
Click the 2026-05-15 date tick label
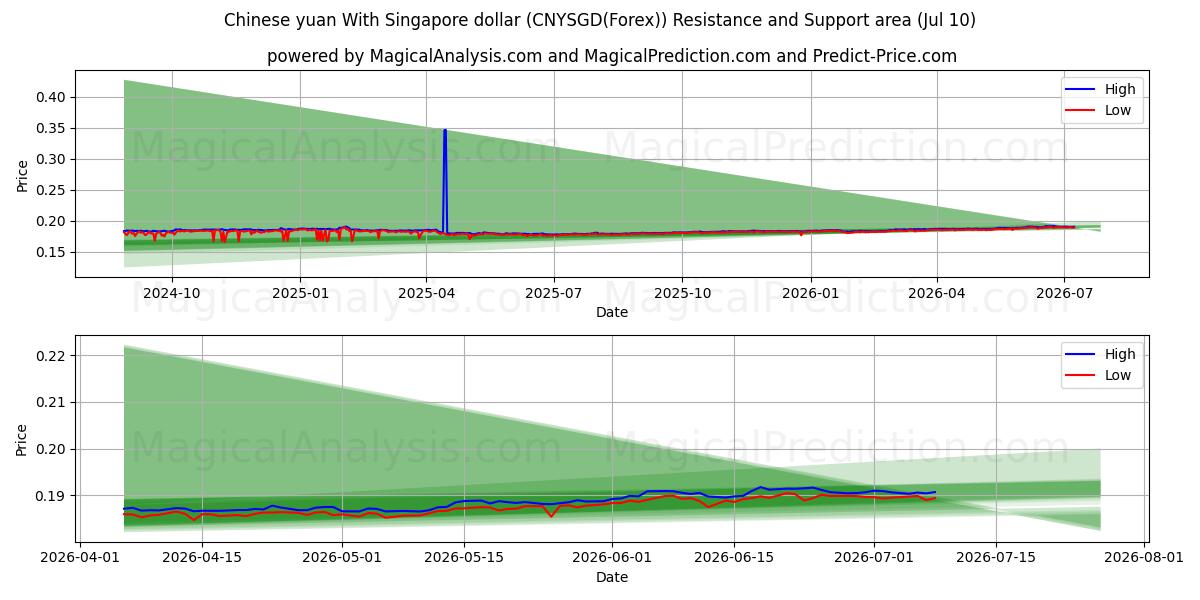(464, 558)
